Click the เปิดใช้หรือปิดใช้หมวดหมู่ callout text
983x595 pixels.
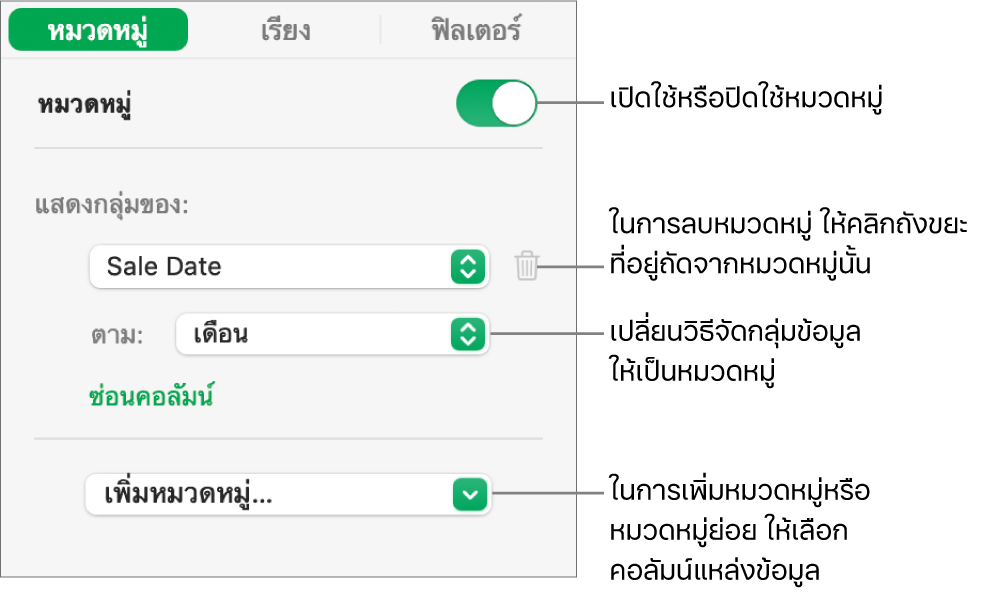click(x=746, y=99)
